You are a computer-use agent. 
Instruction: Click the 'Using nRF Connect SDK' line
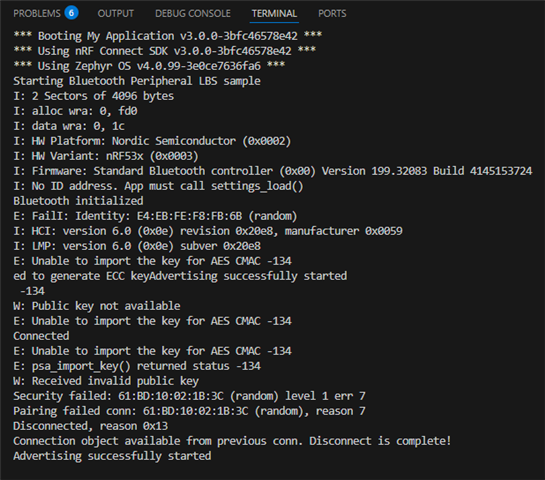coord(164,51)
